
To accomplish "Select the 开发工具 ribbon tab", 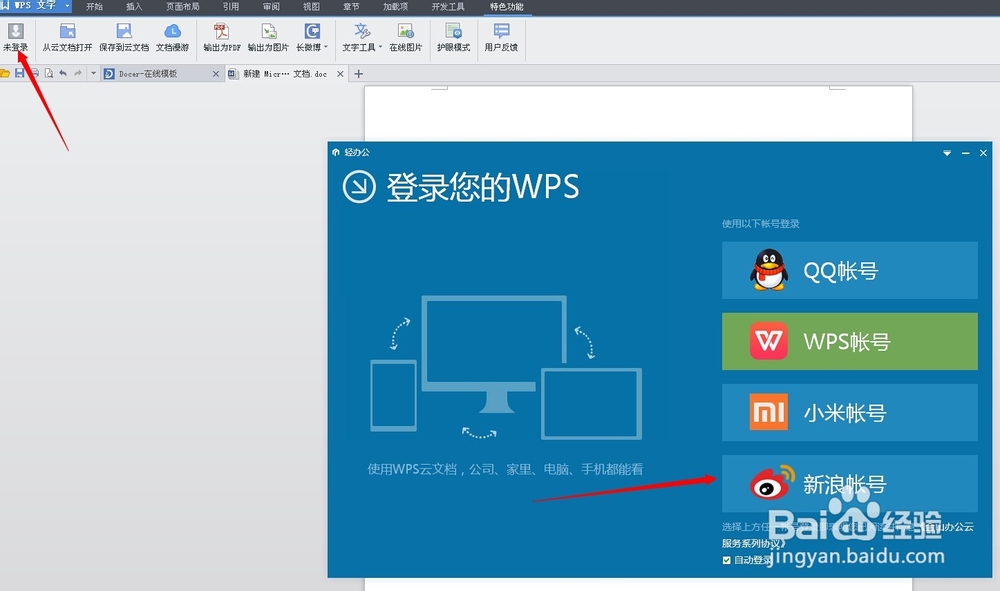I will pos(448,6).
